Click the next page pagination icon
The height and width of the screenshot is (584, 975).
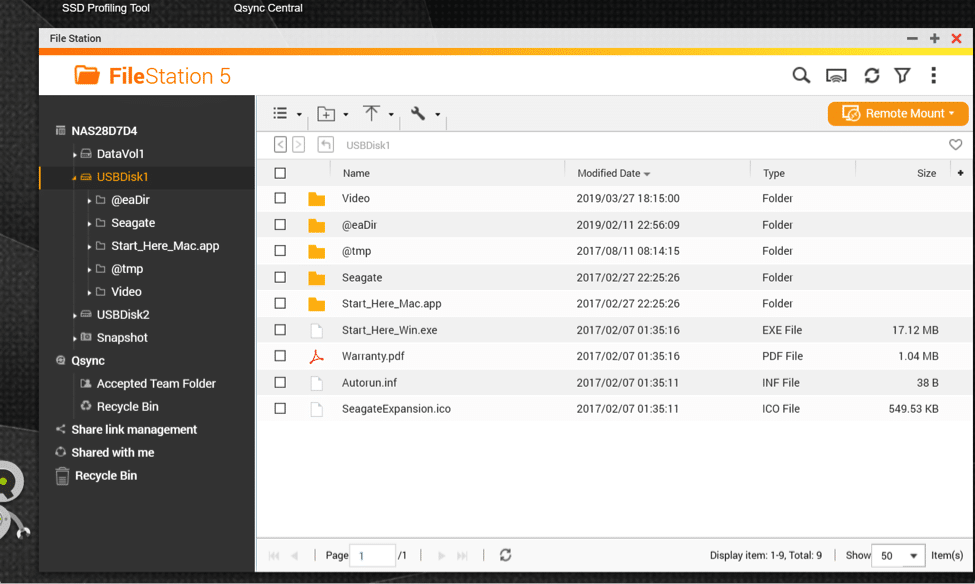(x=441, y=555)
